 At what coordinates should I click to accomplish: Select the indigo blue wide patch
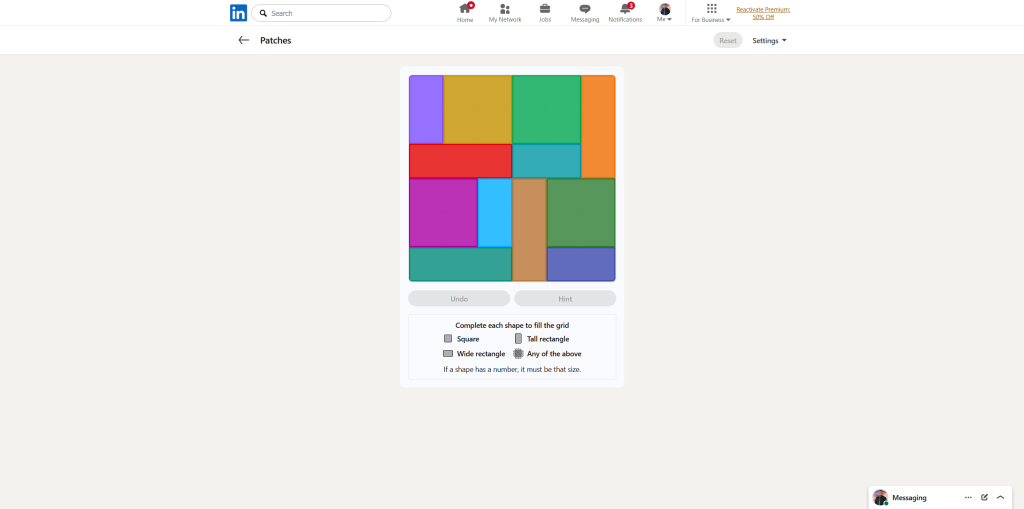pyautogui.click(x=581, y=264)
